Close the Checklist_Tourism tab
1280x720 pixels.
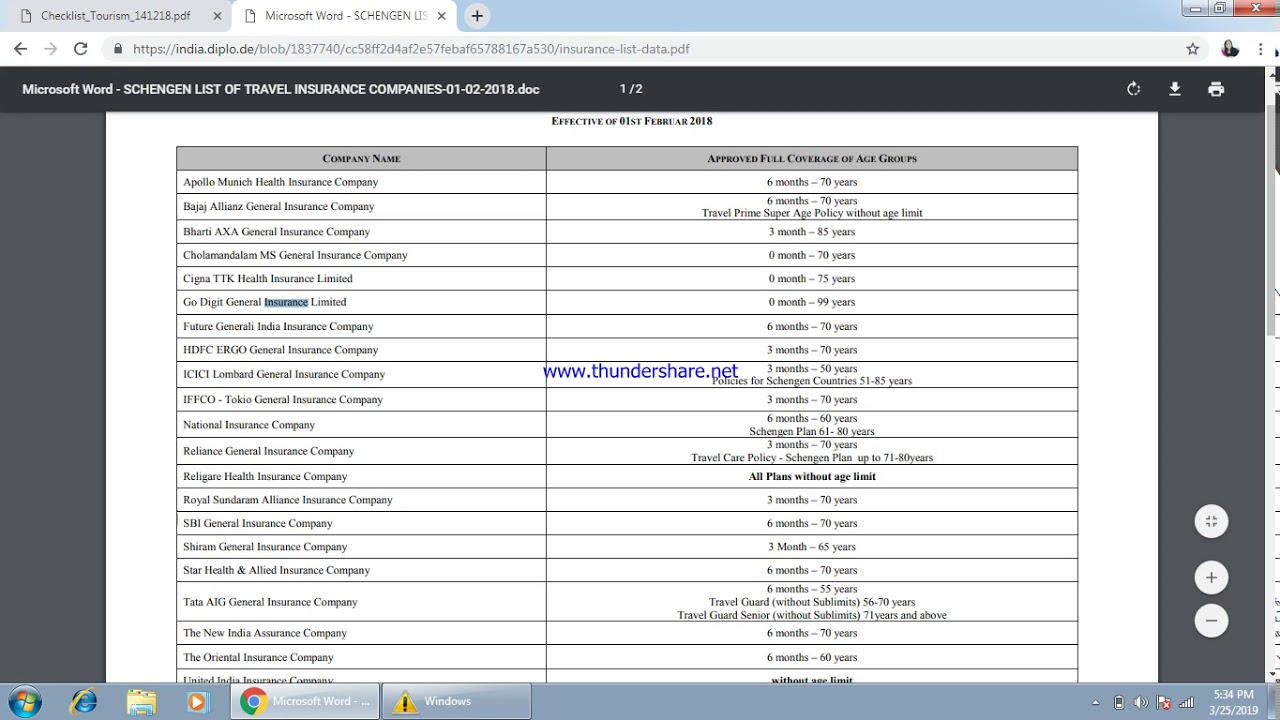pos(217,16)
